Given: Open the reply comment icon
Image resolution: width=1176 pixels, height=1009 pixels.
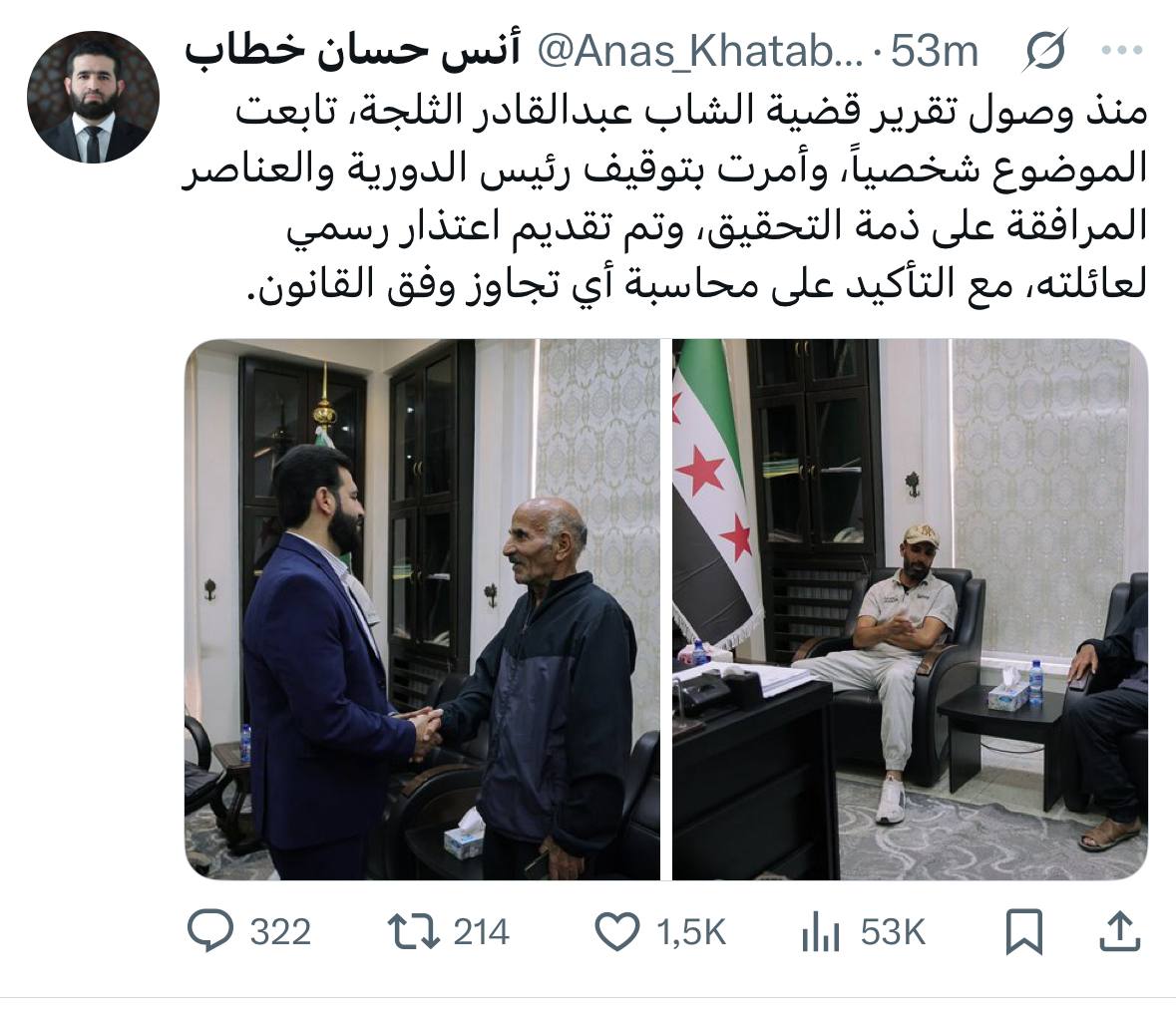Looking at the screenshot, I should point(210,931).
